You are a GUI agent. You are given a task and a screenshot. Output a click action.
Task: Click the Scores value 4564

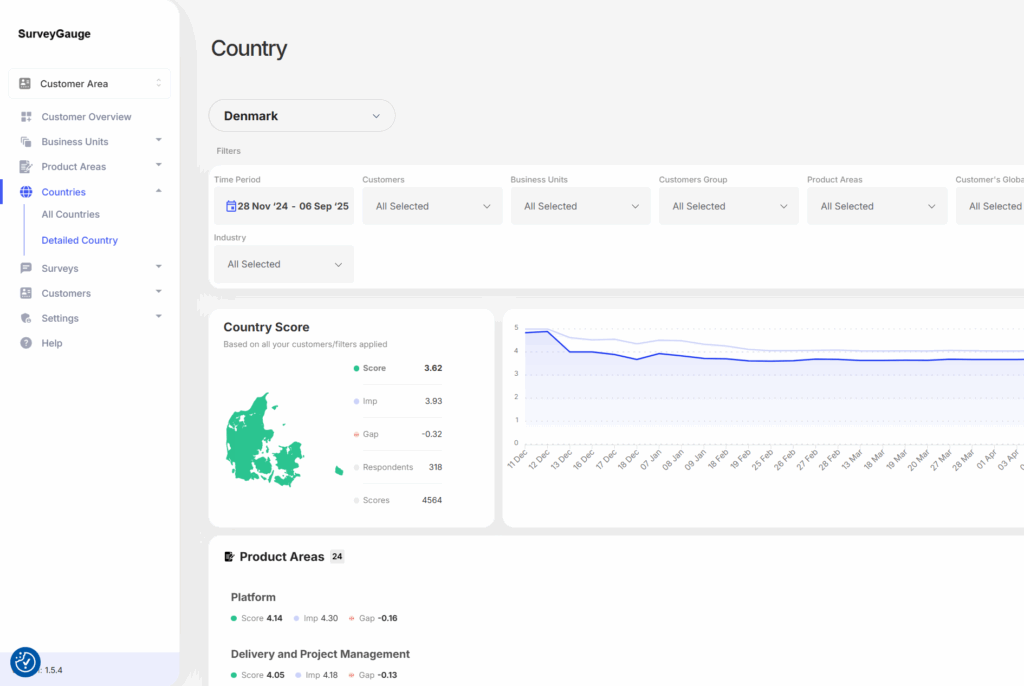click(x=432, y=500)
